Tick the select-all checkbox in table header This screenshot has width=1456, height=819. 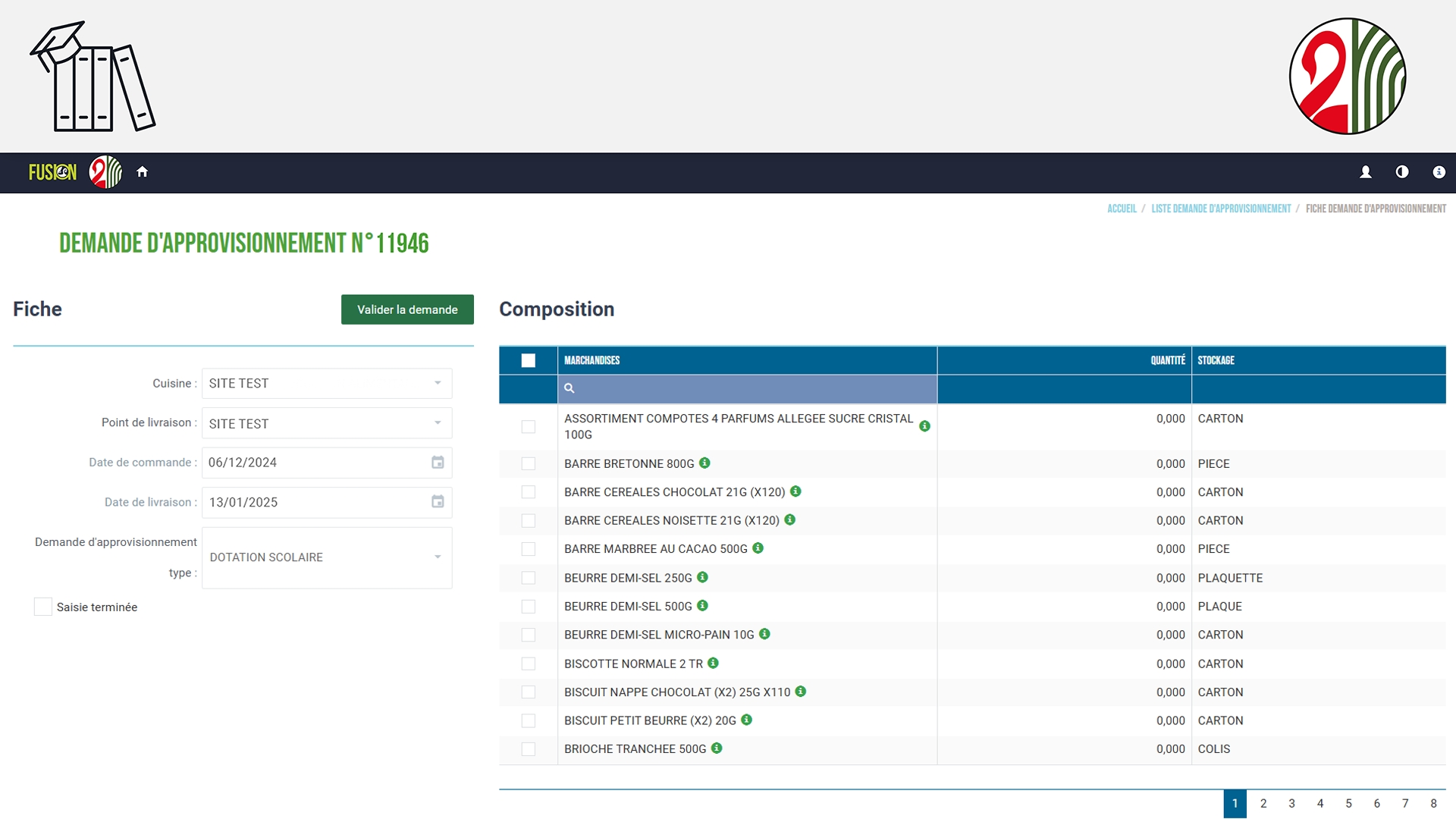529,361
